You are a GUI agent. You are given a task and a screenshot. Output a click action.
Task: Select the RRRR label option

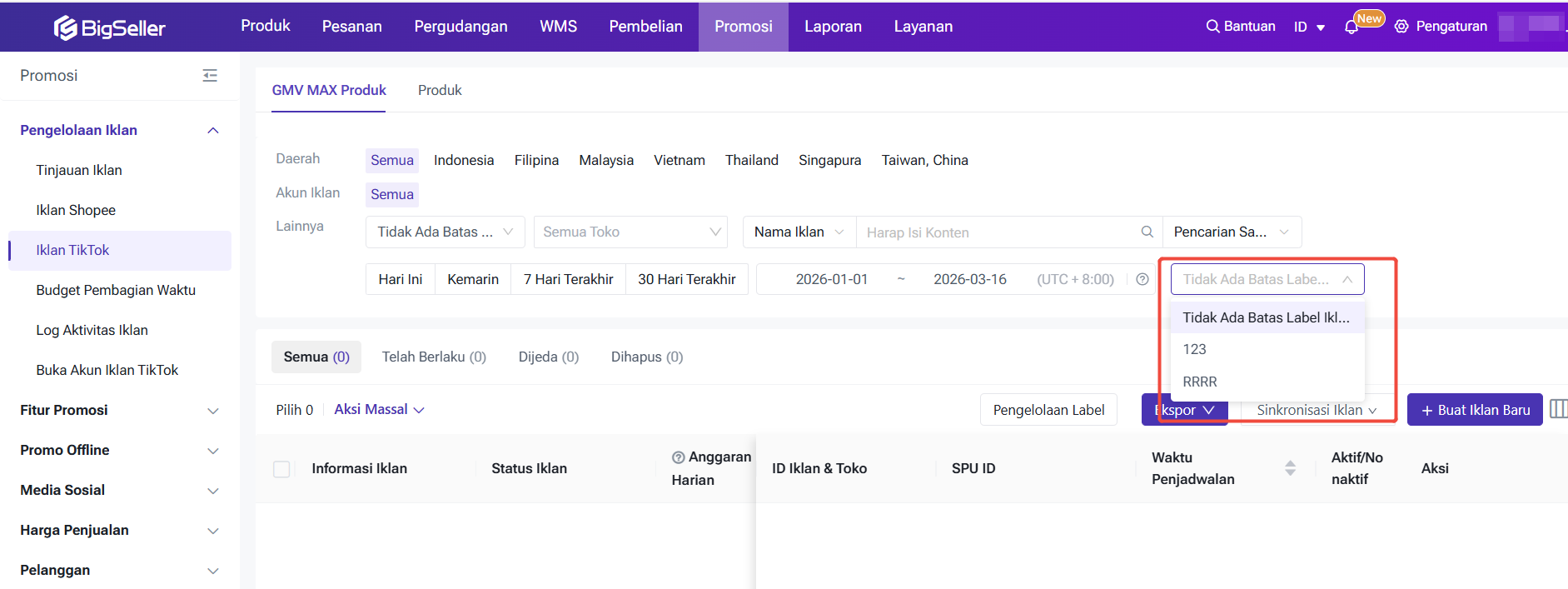point(1200,382)
